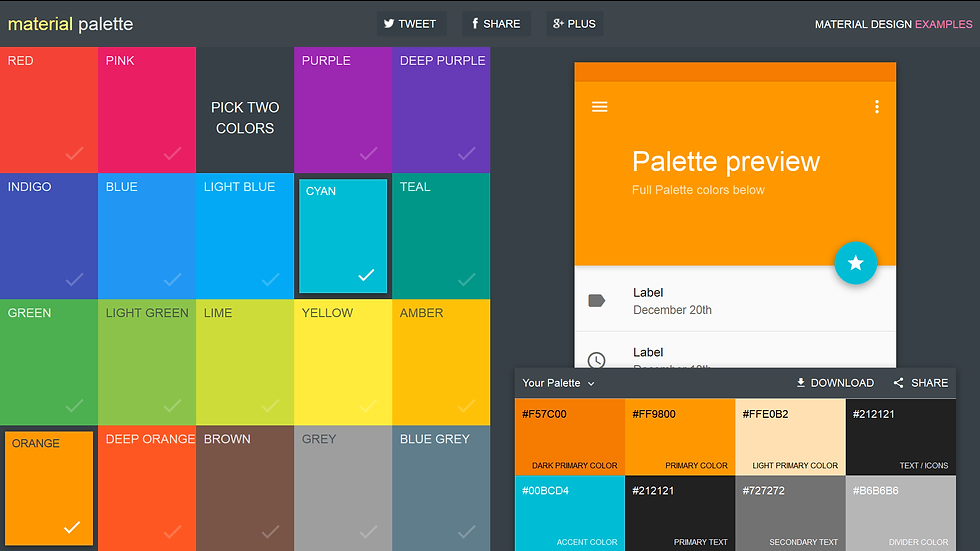Click the Palette preview heading
The height and width of the screenshot is (551, 980).
726,162
